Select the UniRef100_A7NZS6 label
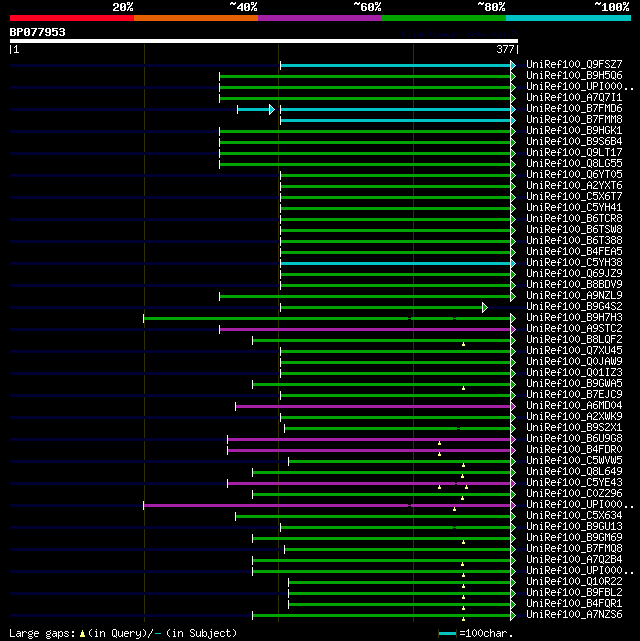The width and height of the screenshot is (640, 641). pos(574,615)
